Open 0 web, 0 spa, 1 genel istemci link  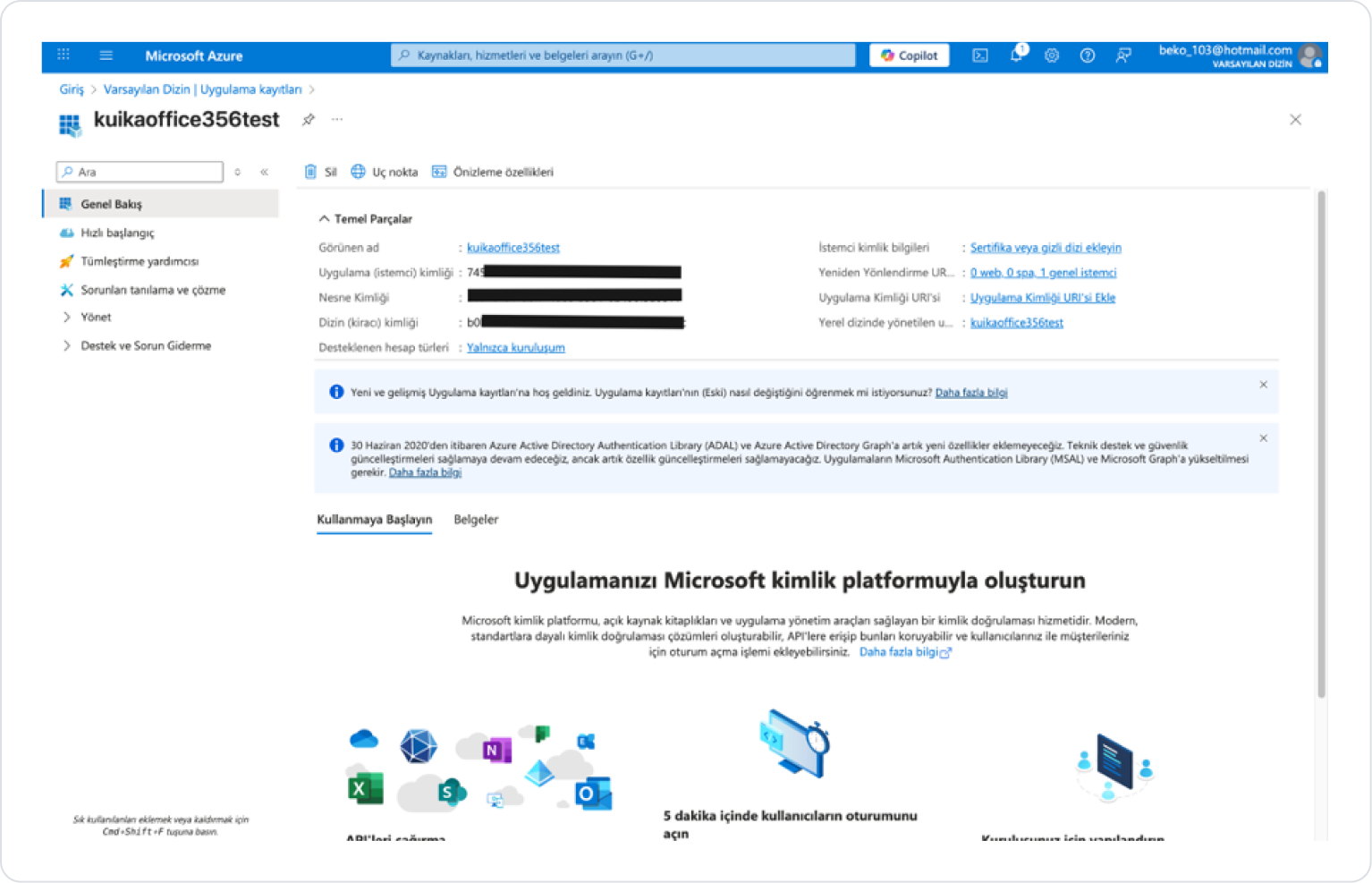(x=1043, y=273)
